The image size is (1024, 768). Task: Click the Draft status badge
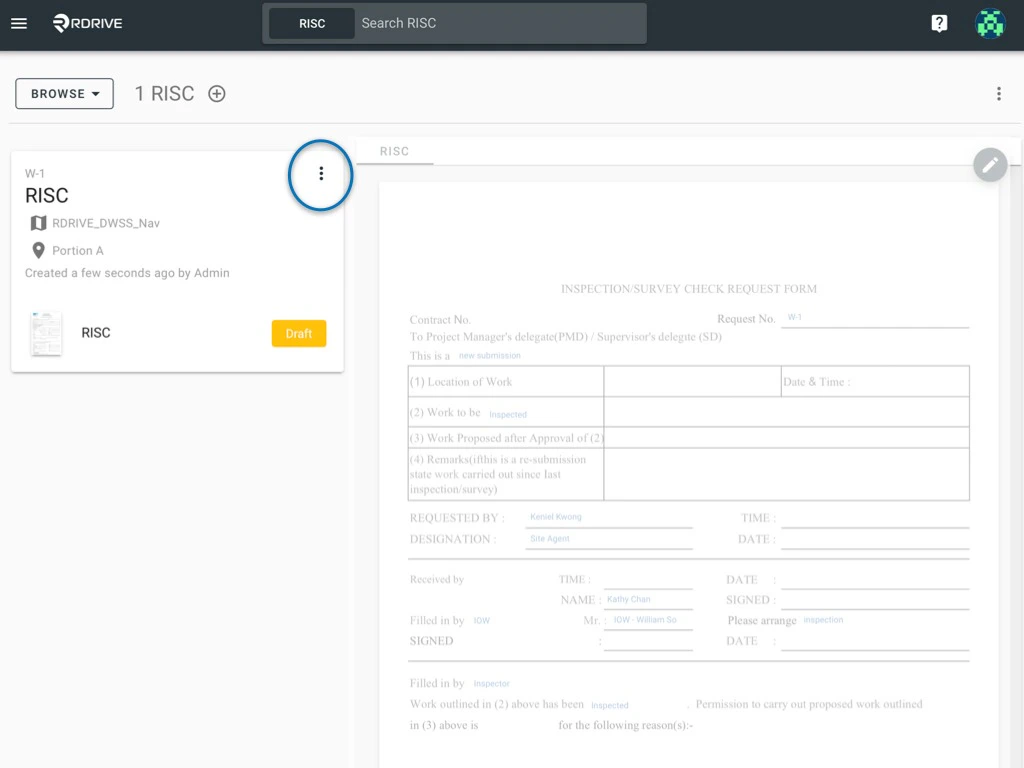pos(298,333)
